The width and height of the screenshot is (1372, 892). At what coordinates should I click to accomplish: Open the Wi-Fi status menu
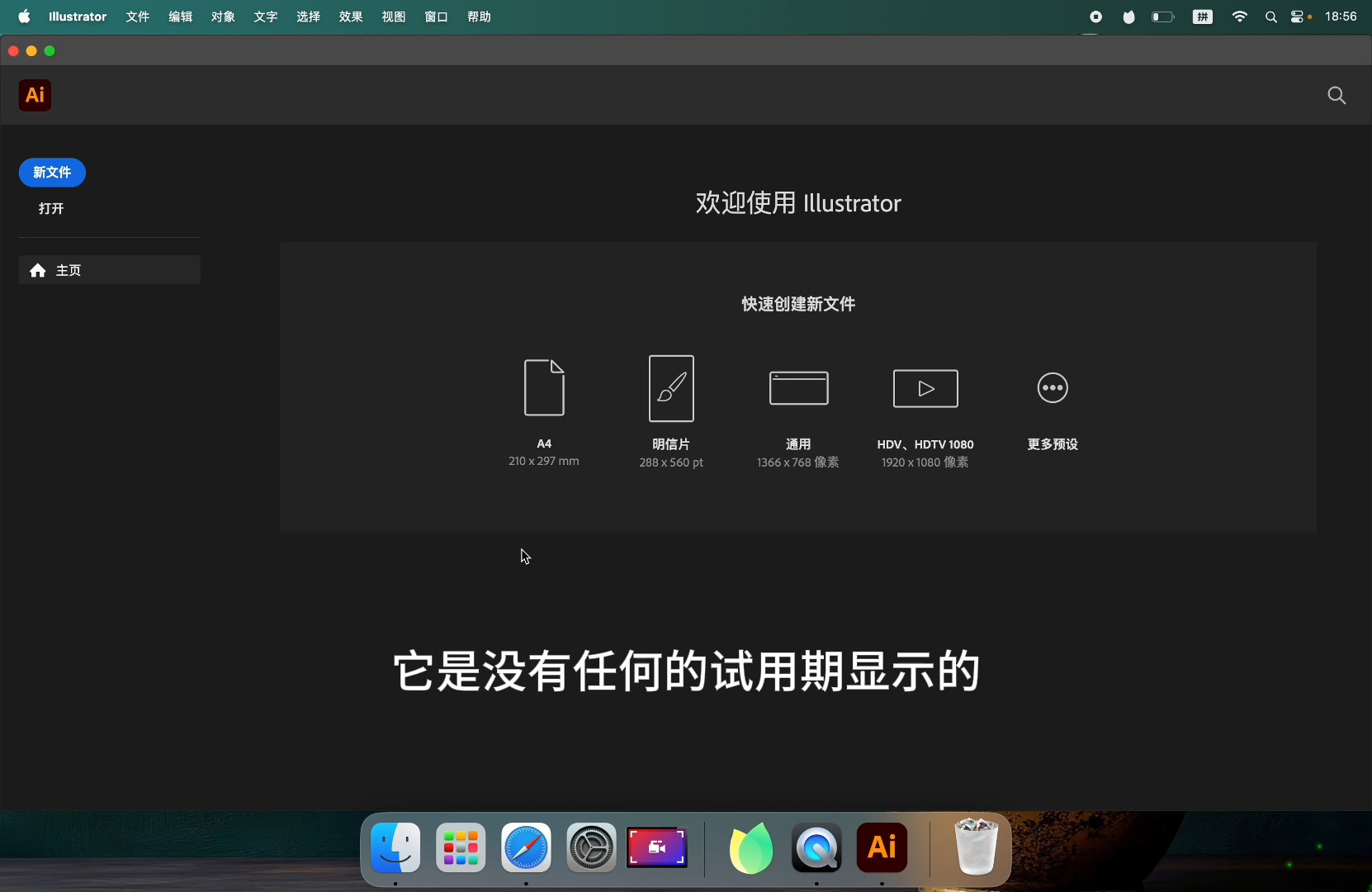click(1240, 17)
